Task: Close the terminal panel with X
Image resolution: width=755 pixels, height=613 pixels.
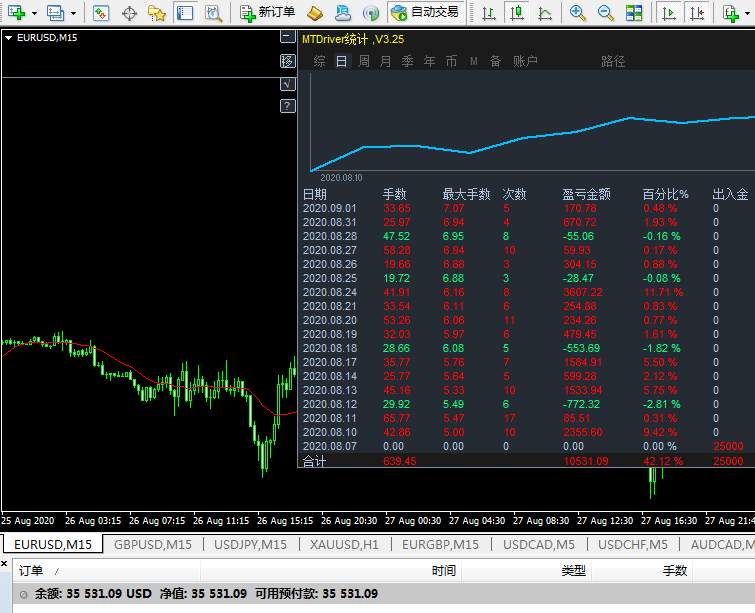Action: pos(4,563)
